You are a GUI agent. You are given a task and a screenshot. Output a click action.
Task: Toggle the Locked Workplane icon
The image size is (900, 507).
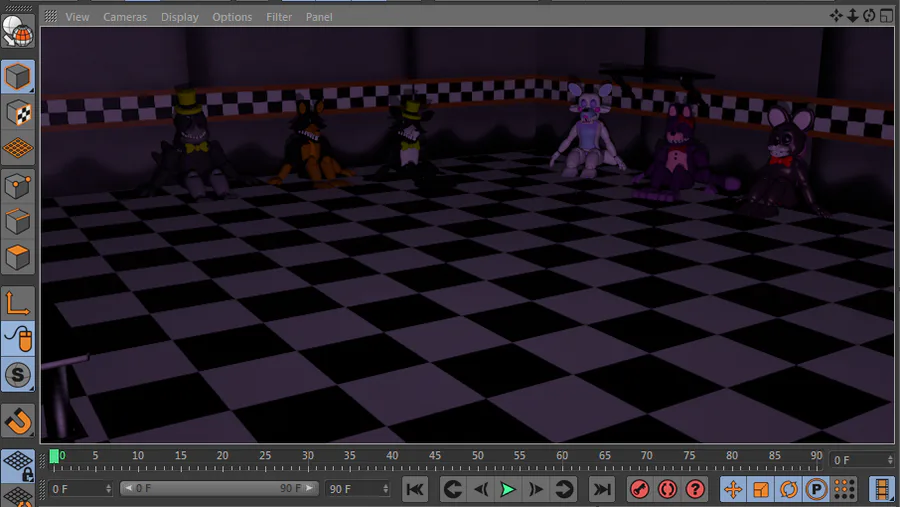point(18,465)
